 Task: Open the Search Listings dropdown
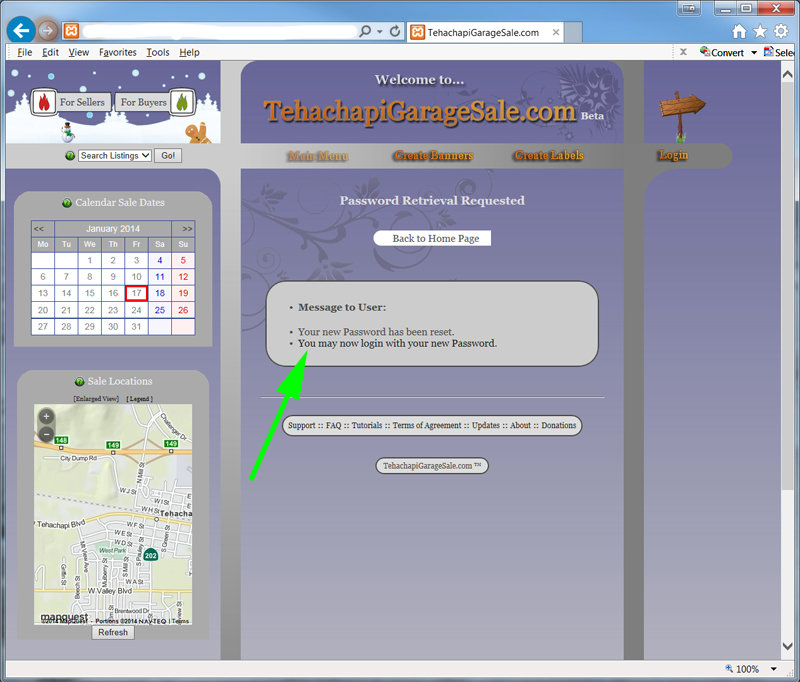coord(115,156)
